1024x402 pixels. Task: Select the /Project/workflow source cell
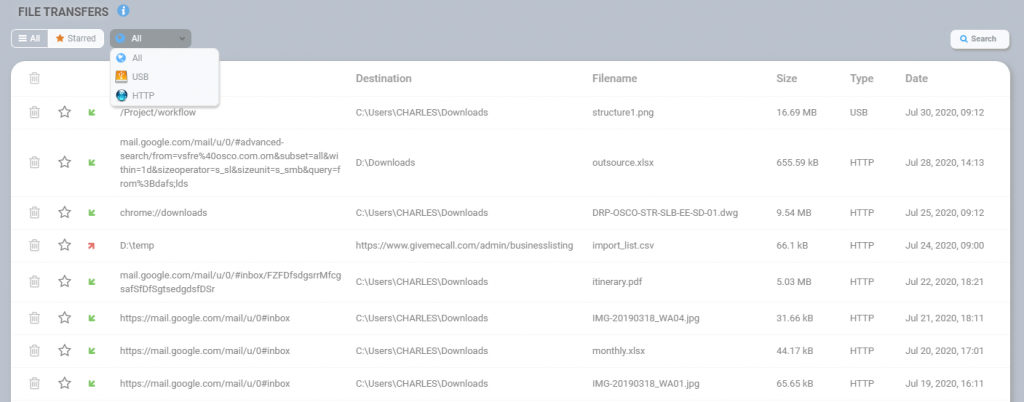(x=158, y=112)
